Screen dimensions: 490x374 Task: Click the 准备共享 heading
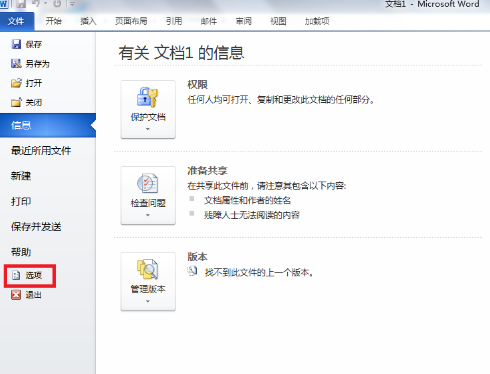[207, 171]
